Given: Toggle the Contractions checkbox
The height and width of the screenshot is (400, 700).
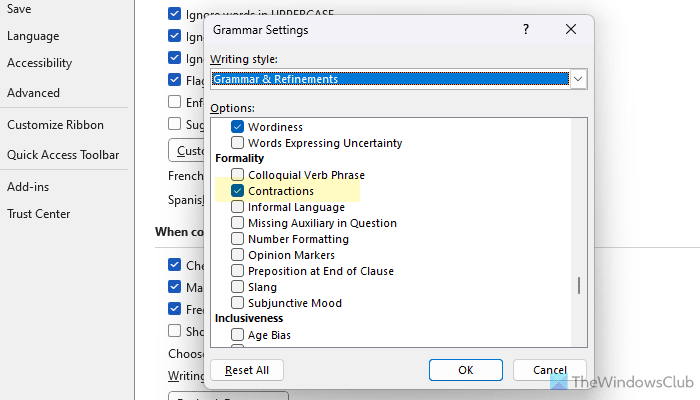Looking at the screenshot, I should point(238,191).
